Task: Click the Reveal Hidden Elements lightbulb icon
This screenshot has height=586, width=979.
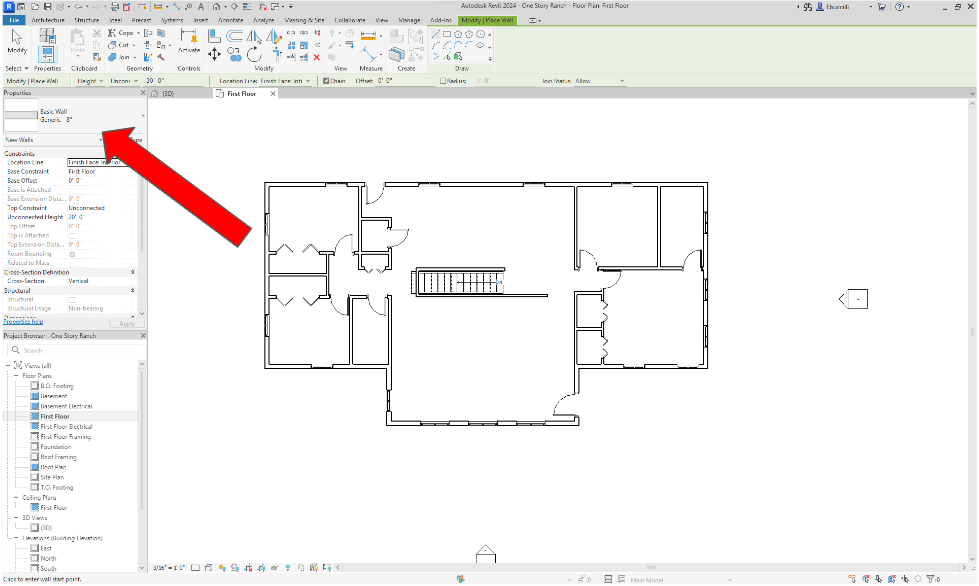Action: point(287,568)
